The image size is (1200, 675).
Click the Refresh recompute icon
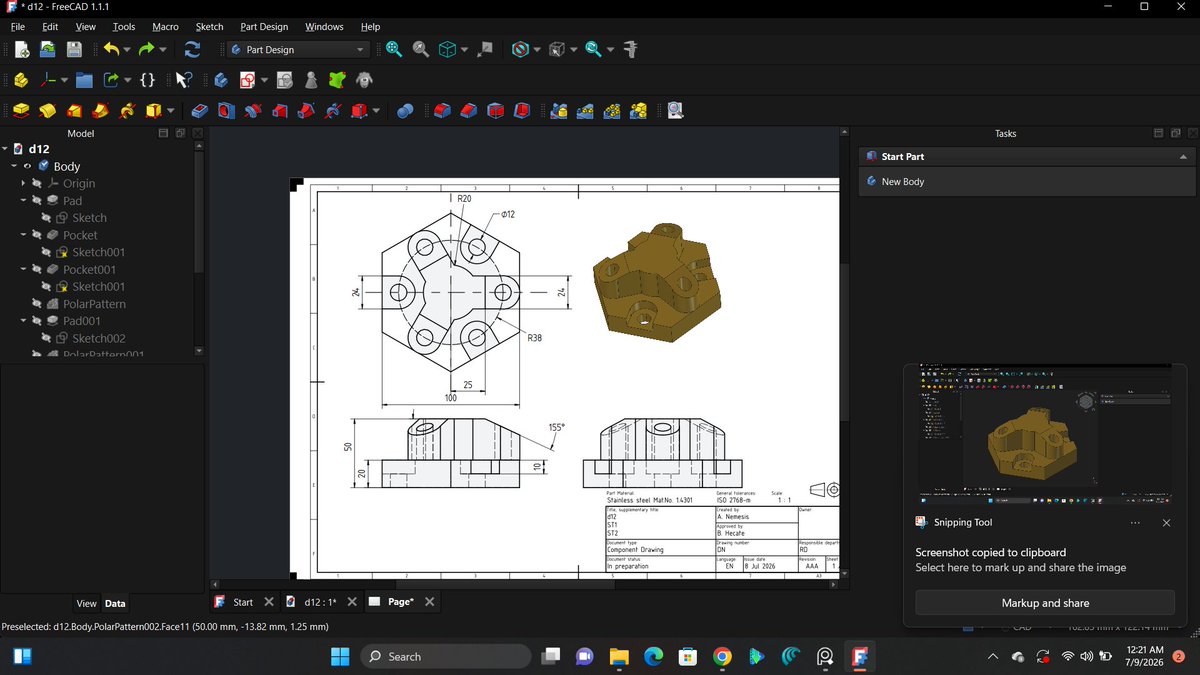click(x=192, y=49)
